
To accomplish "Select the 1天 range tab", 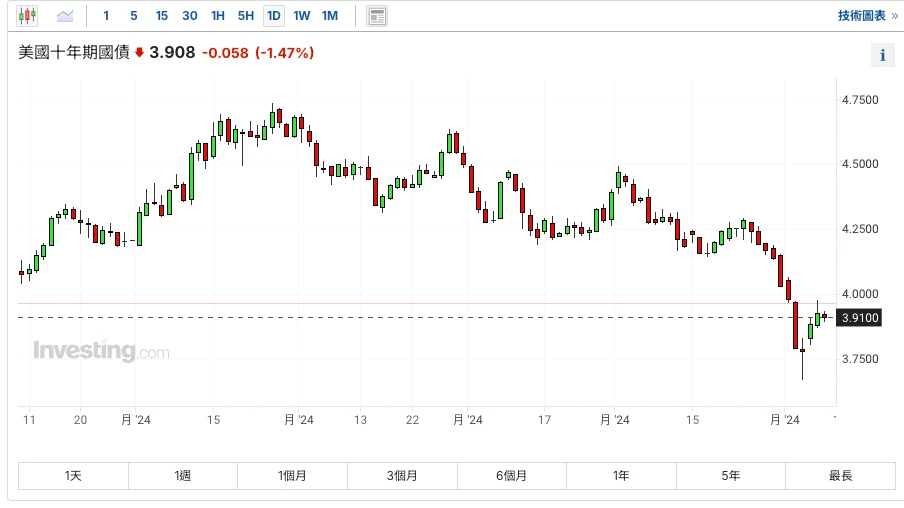I will coord(73,476).
